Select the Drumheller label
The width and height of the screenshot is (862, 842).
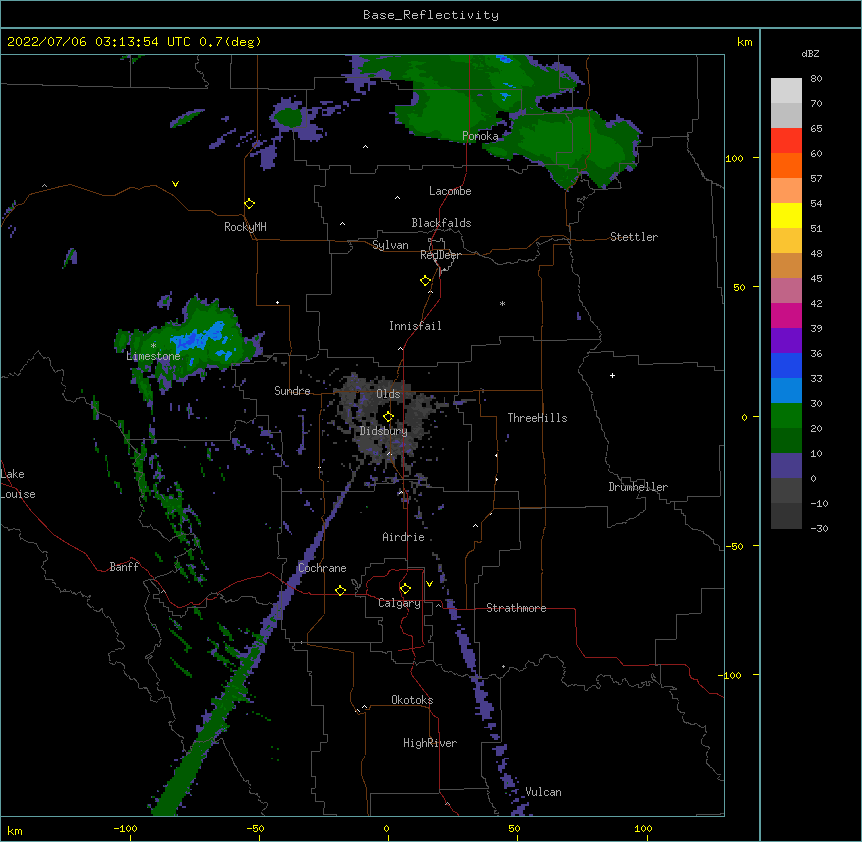coord(638,487)
